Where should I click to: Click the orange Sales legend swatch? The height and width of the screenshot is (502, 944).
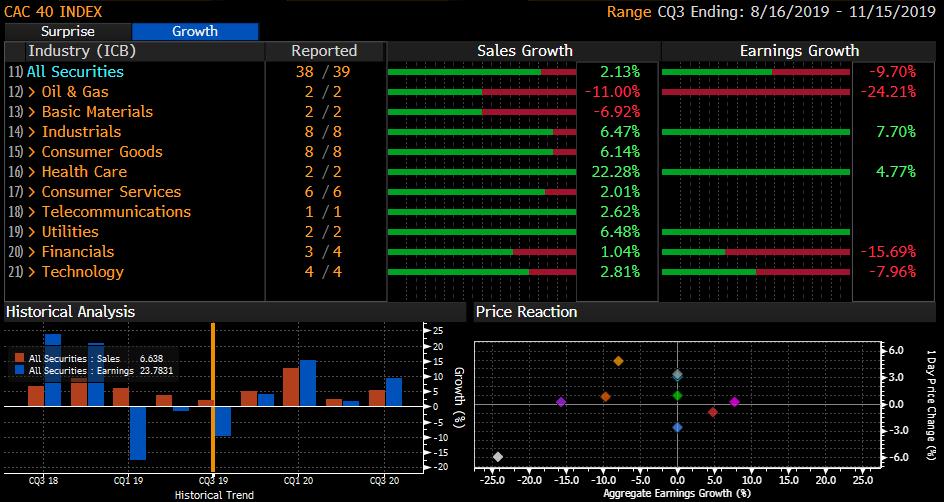click(x=20, y=358)
